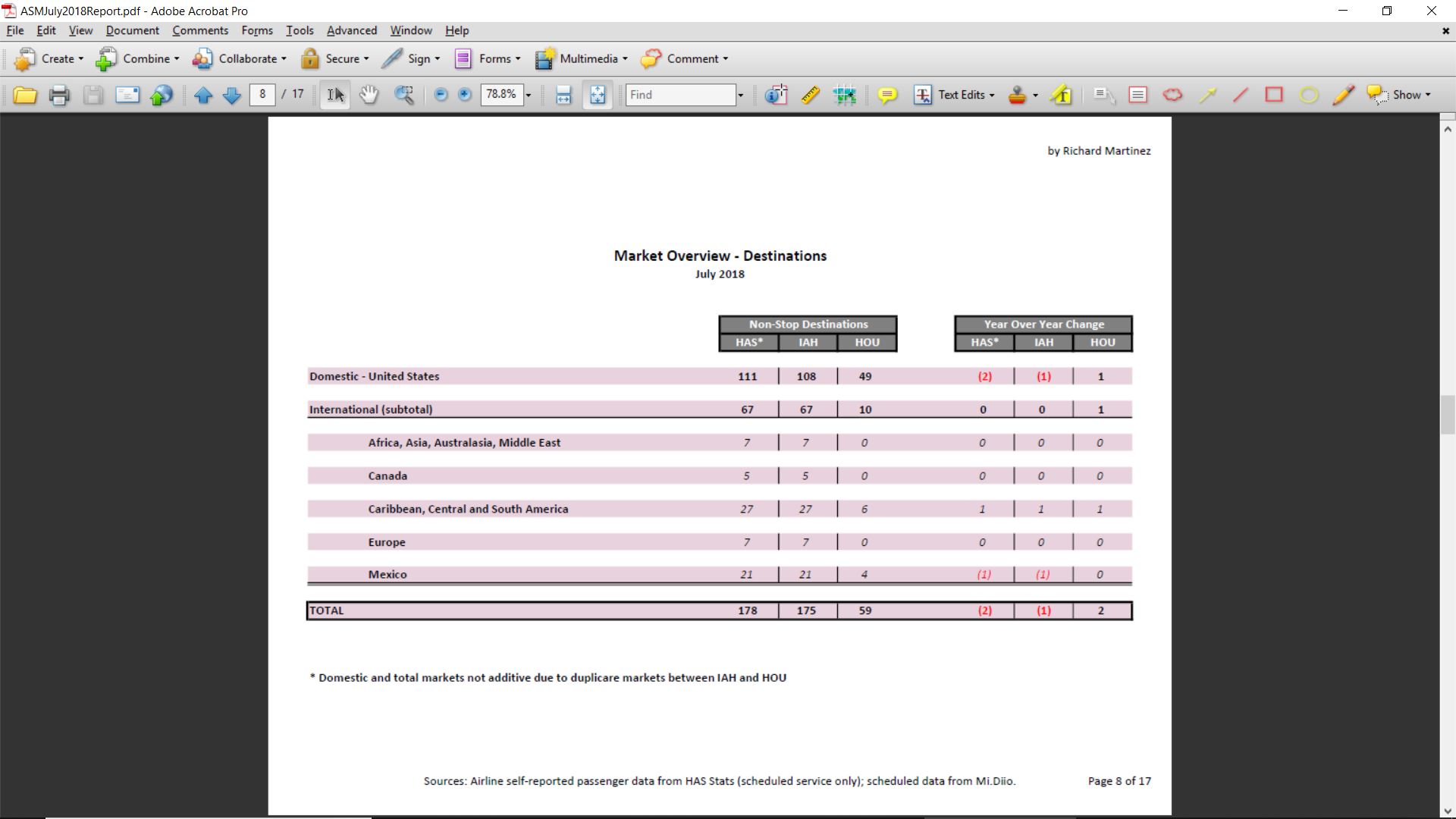
Task: Select the yellow Oval drawing tool
Action: [1309, 95]
